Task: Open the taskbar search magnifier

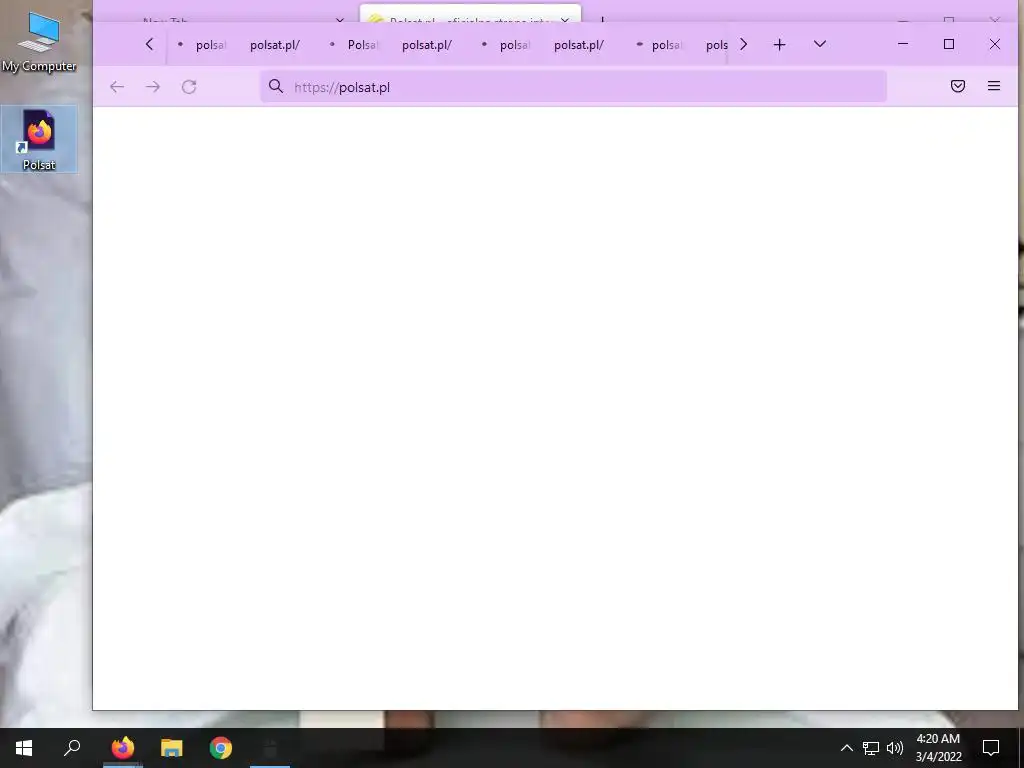Action: pyautogui.click(x=72, y=748)
